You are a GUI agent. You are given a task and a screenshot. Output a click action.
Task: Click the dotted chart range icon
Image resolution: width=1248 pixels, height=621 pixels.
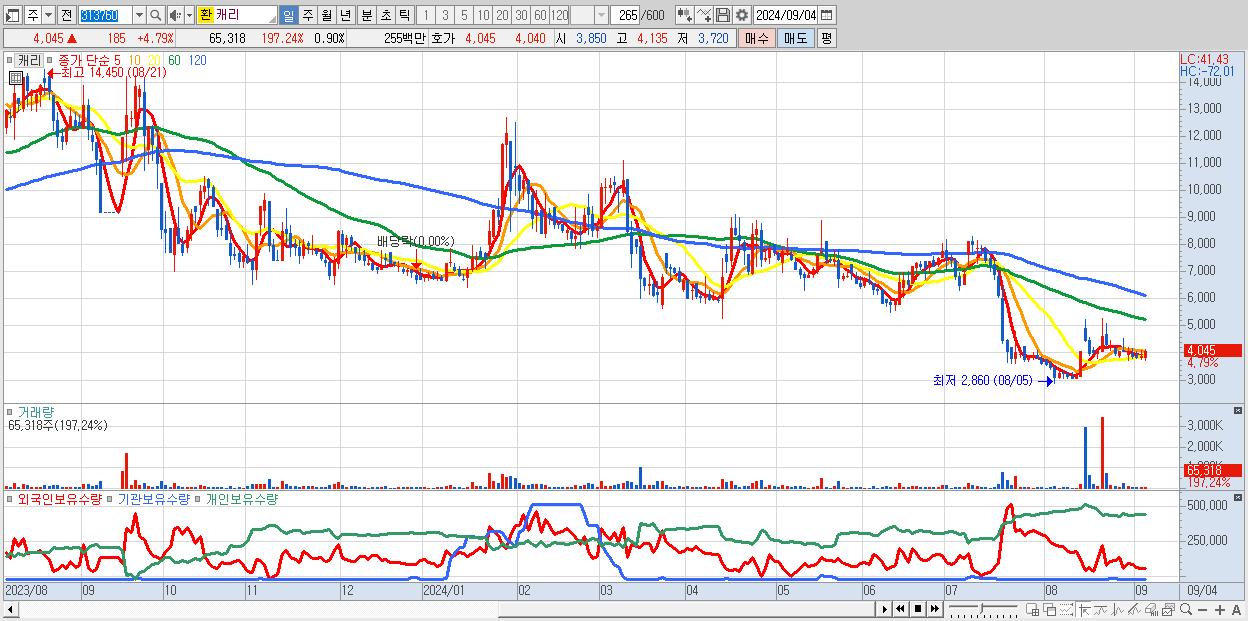coord(1066,610)
